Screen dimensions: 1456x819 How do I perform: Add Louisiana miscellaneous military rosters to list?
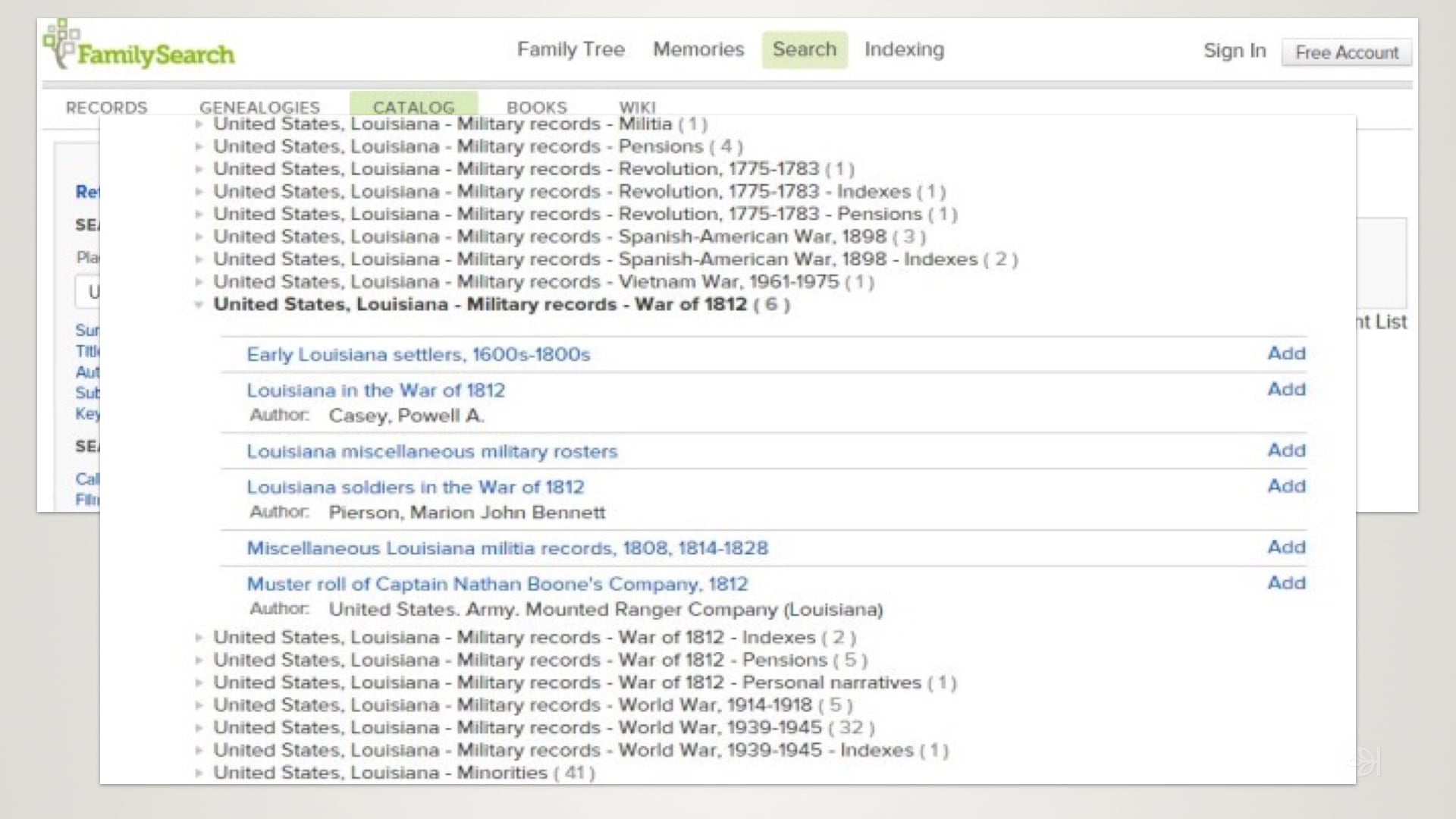1286,450
